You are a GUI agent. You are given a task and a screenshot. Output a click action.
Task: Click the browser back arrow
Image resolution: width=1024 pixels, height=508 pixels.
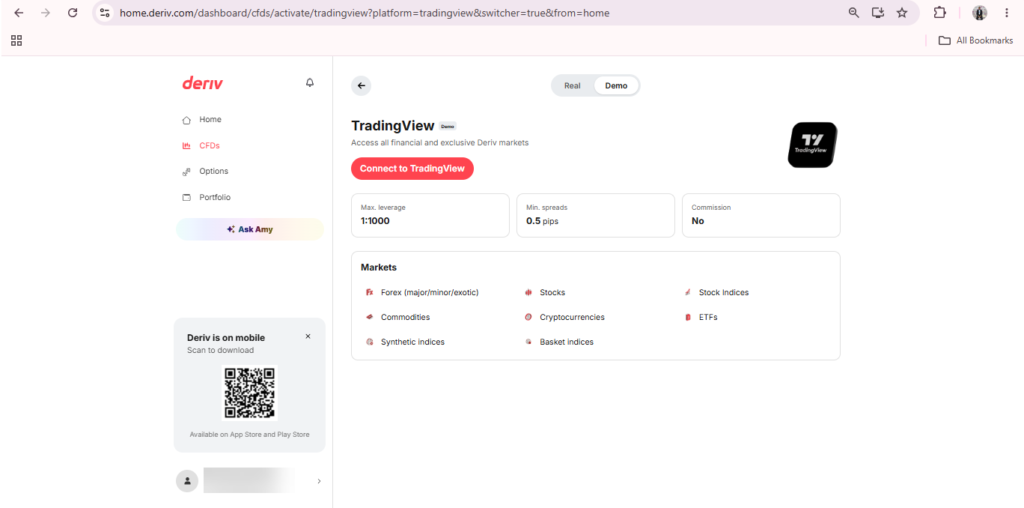coord(19,12)
